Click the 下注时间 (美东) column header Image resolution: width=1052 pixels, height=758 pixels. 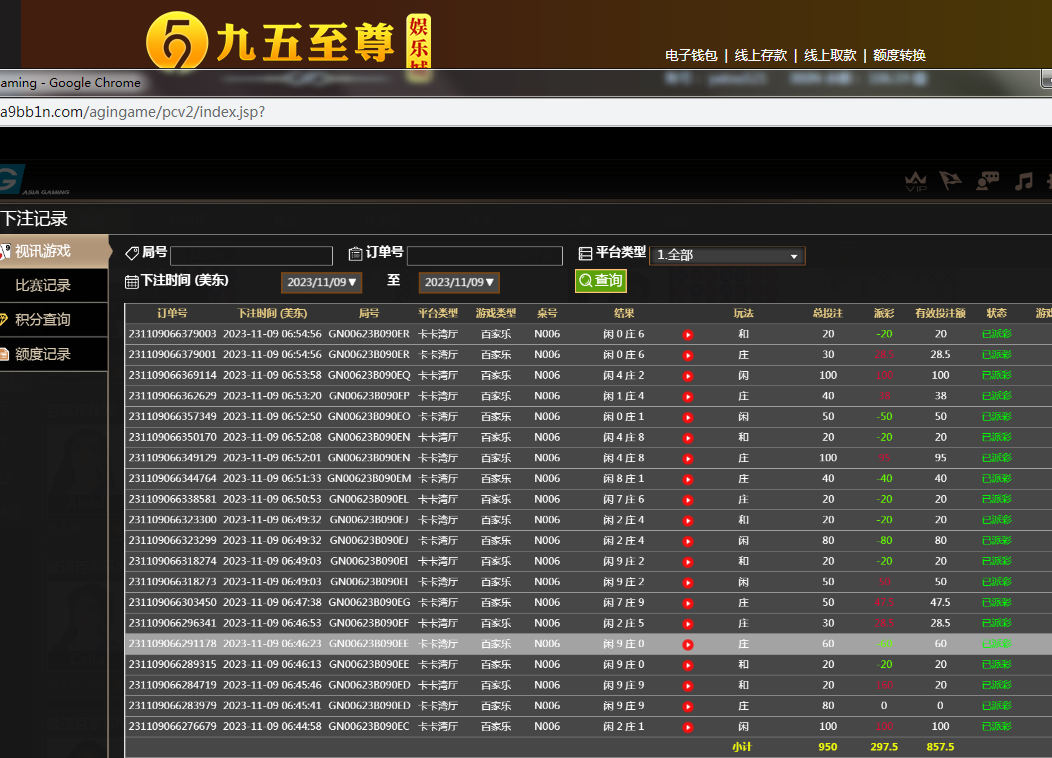point(272,313)
